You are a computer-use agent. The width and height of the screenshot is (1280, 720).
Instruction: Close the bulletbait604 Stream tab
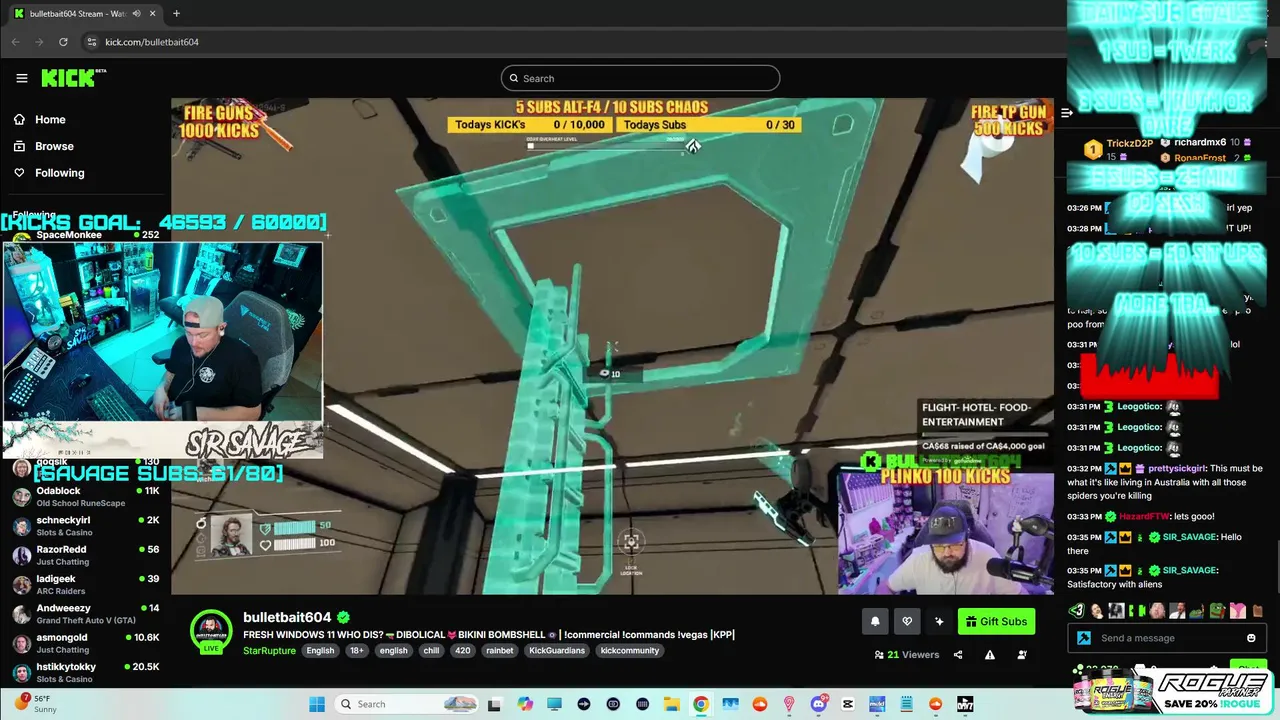(152, 14)
